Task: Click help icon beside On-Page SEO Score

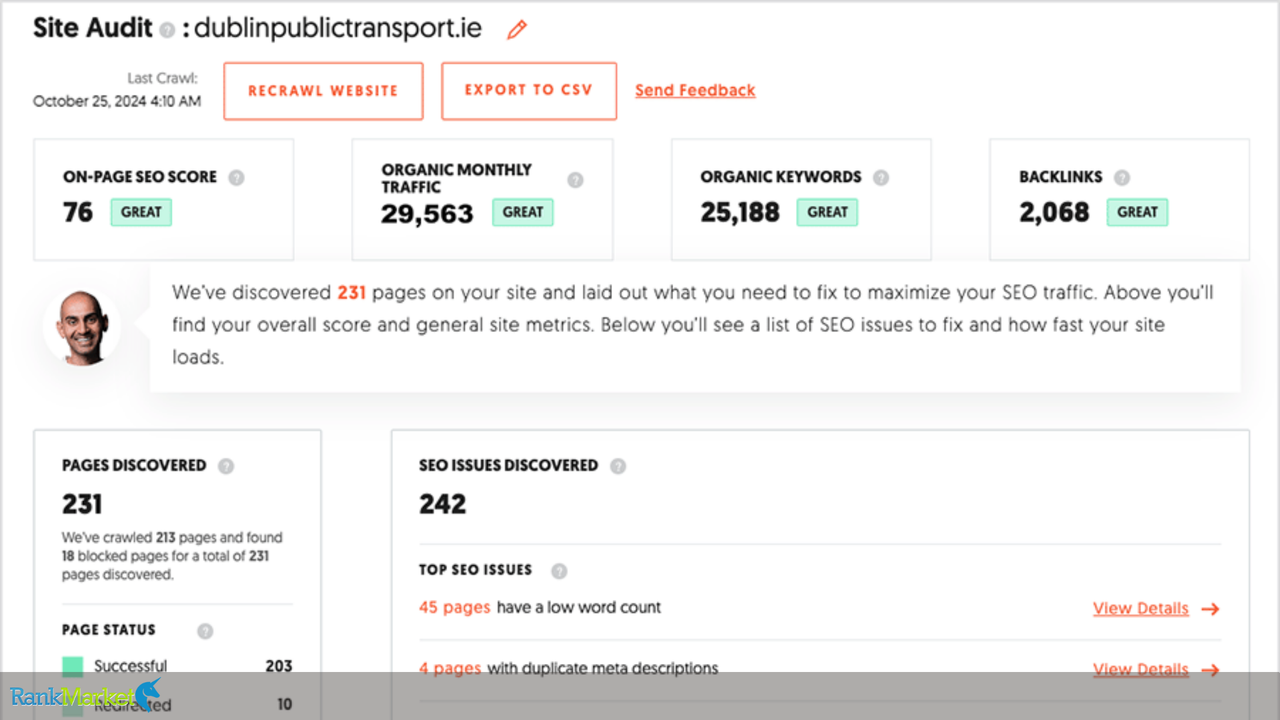Action: 236,178
